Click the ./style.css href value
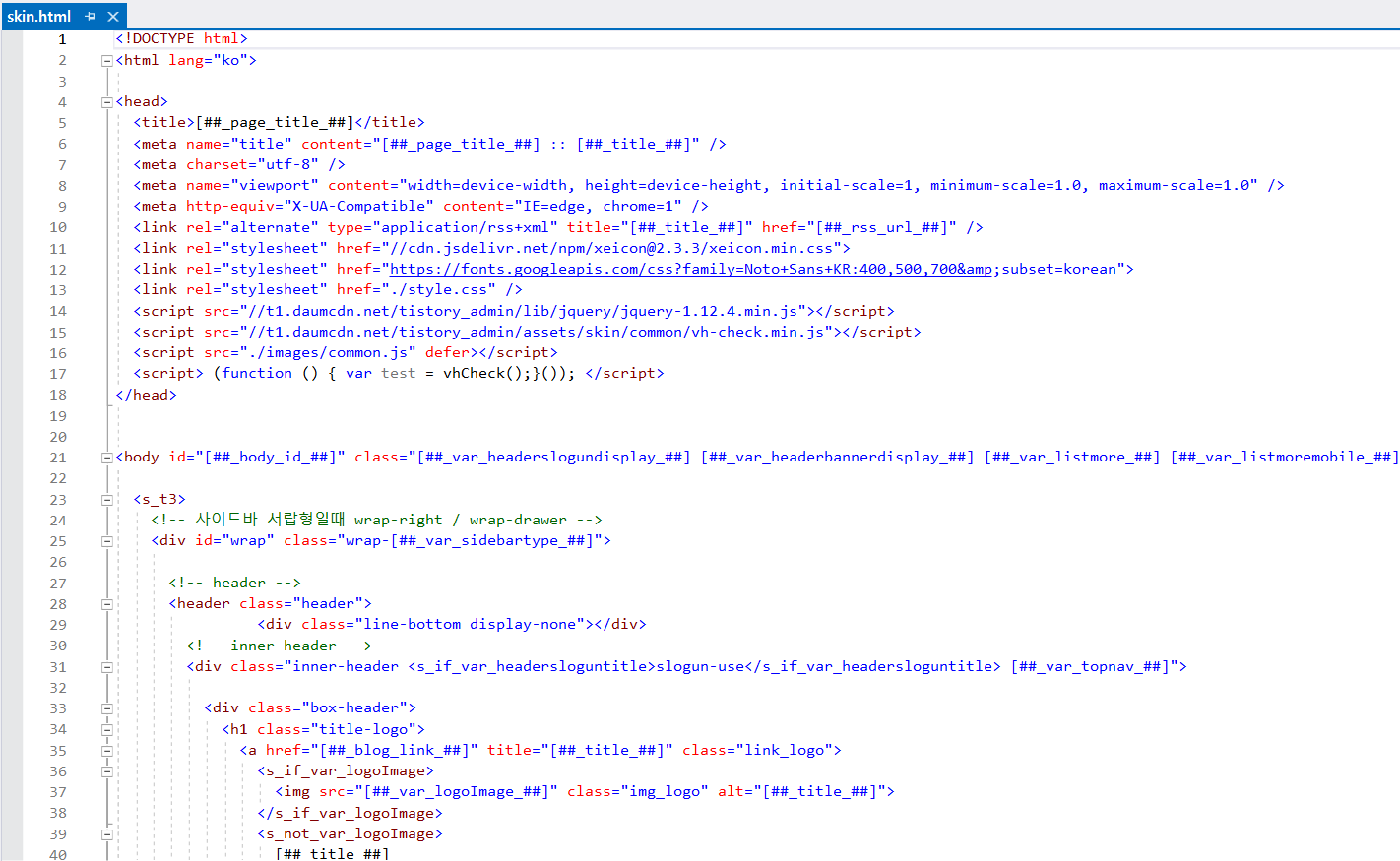The width and height of the screenshot is (1400, 861). click(x=438, y=289)
